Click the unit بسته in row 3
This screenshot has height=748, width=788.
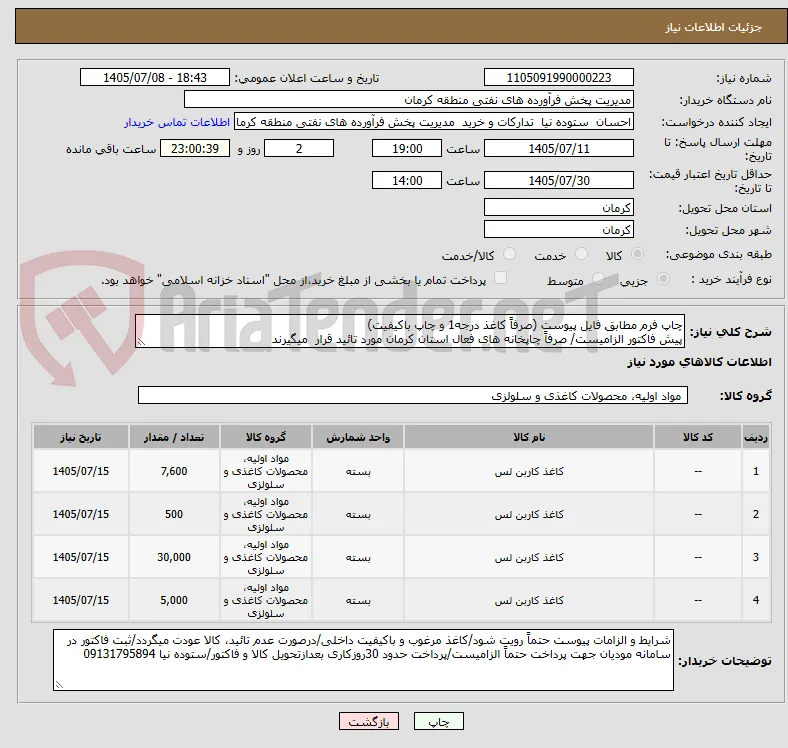358,557
